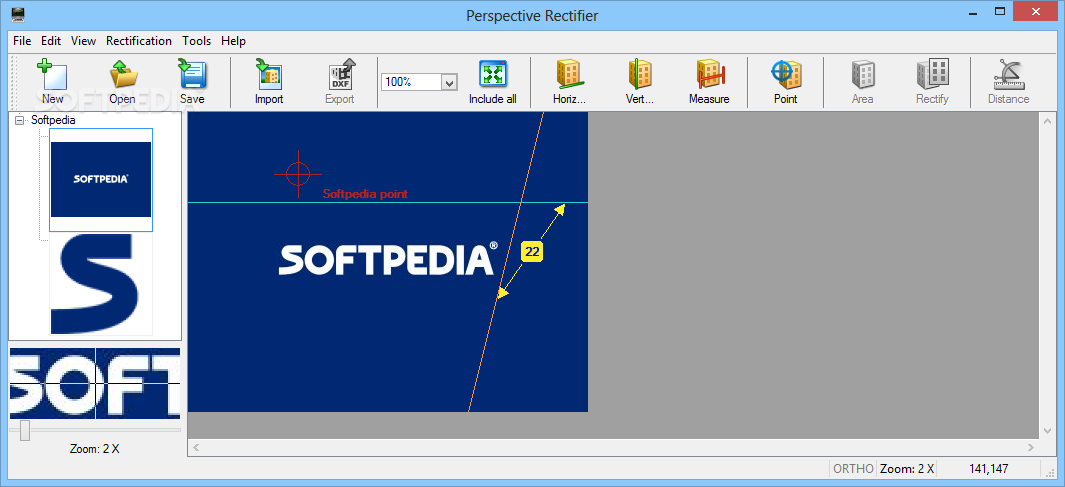
Task: Click the Area tool icon
Action: point(863,82)
